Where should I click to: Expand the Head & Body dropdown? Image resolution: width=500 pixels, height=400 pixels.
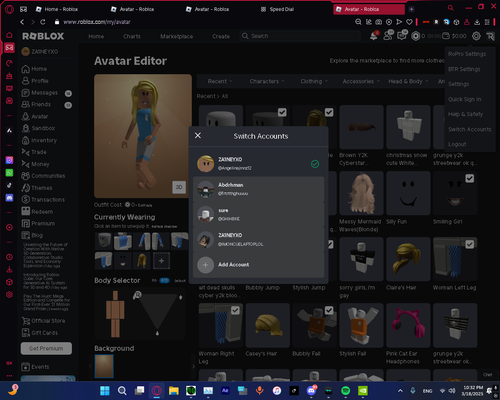(408, 81)
